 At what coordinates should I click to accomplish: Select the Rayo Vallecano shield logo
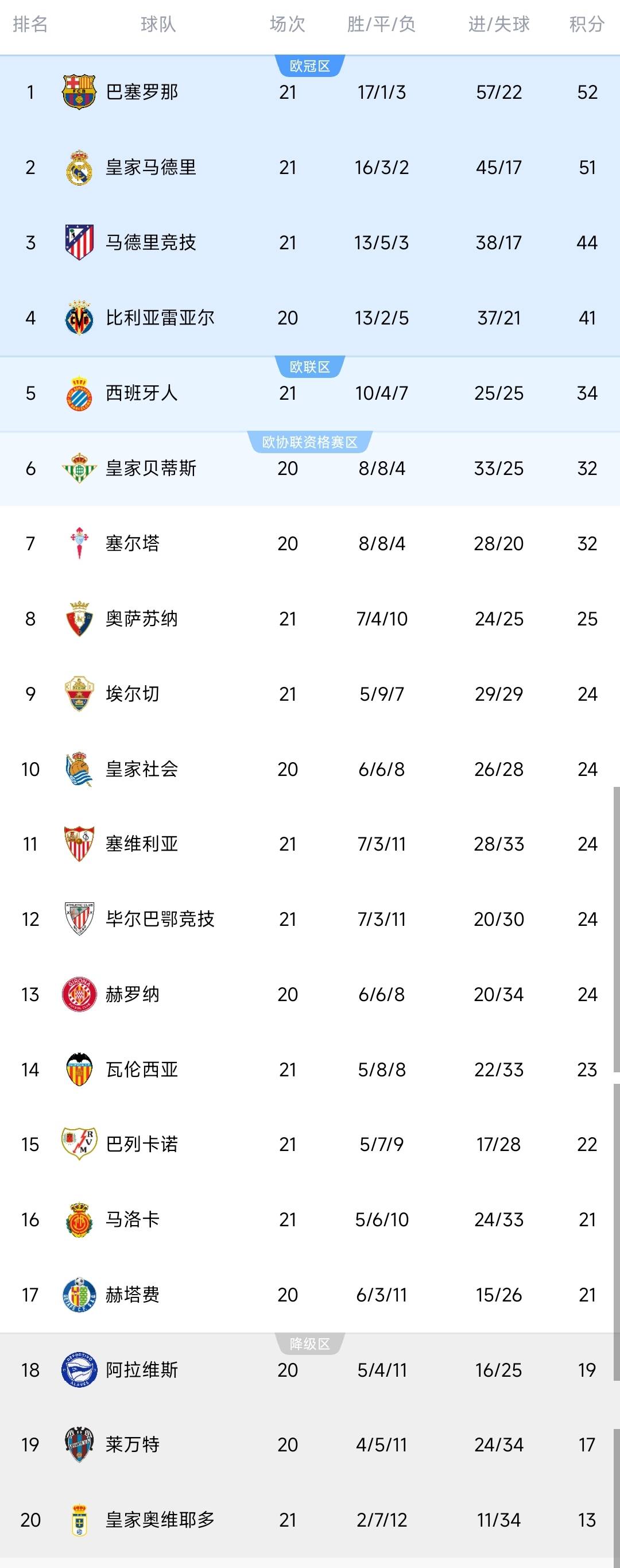[79, 1144]
